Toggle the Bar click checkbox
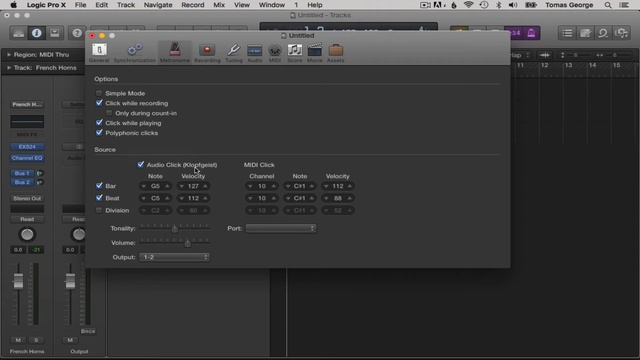This screenshot has height=360, width=640. [99, 186]
